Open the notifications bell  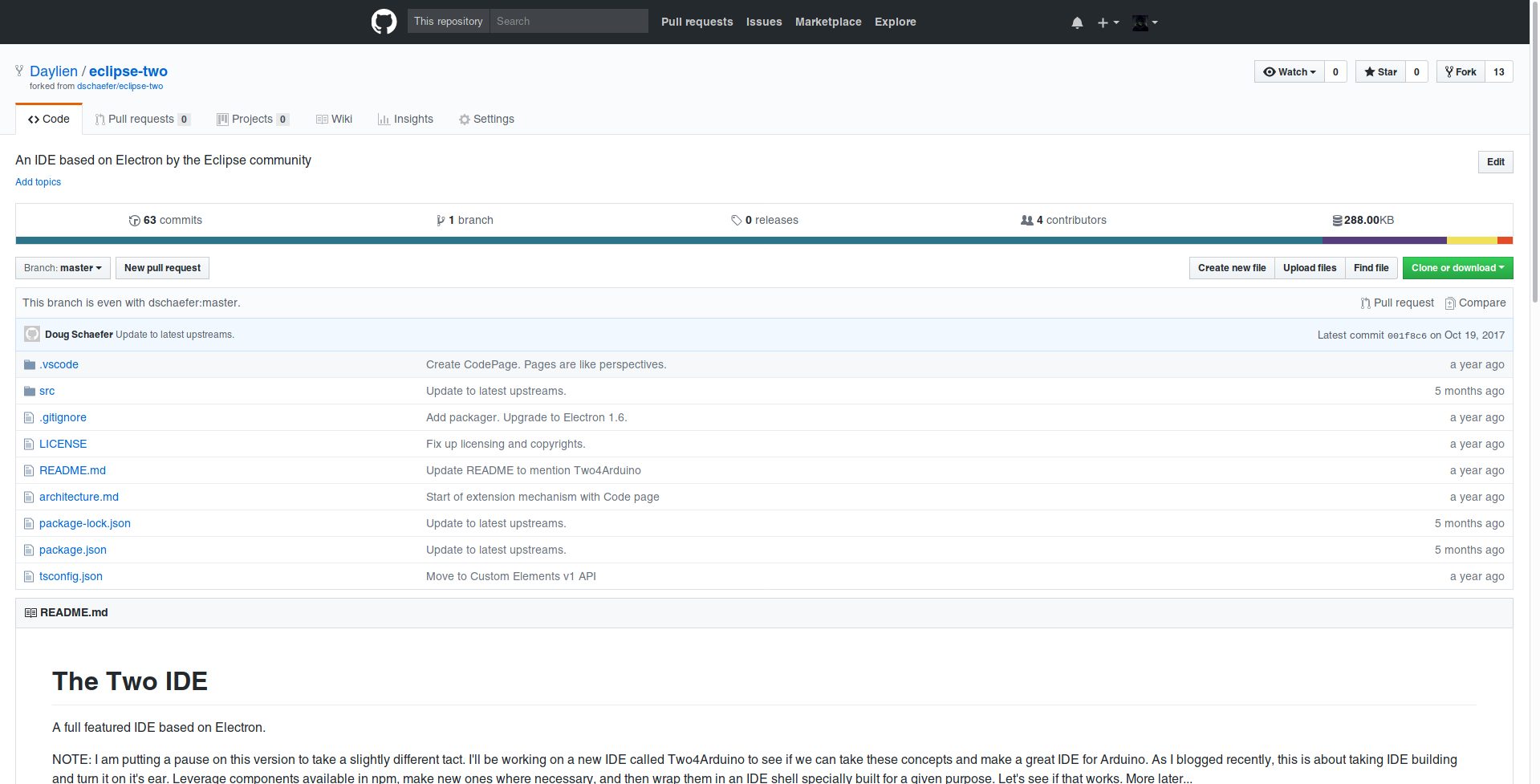[x=1076, y=22]
